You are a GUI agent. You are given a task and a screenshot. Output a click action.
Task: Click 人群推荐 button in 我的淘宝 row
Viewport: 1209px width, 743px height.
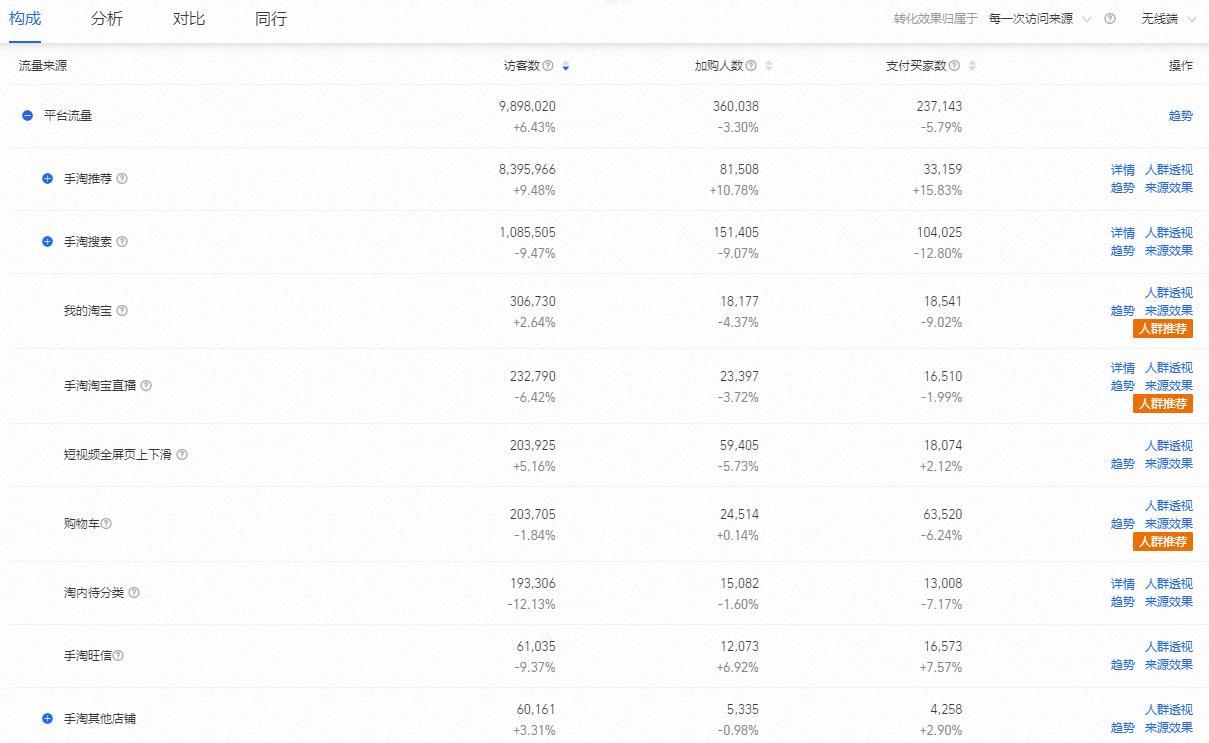coord(1162,329)
